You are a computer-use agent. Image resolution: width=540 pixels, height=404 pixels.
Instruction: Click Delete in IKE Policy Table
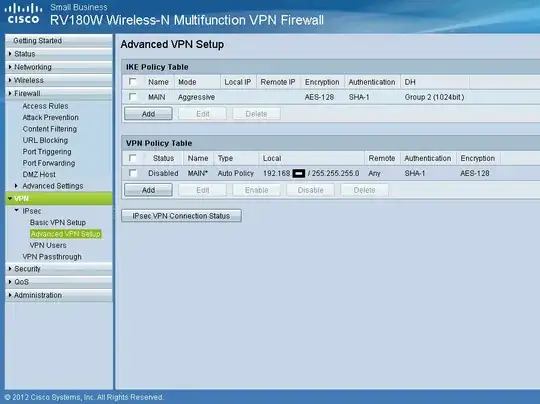click(256, 114)
